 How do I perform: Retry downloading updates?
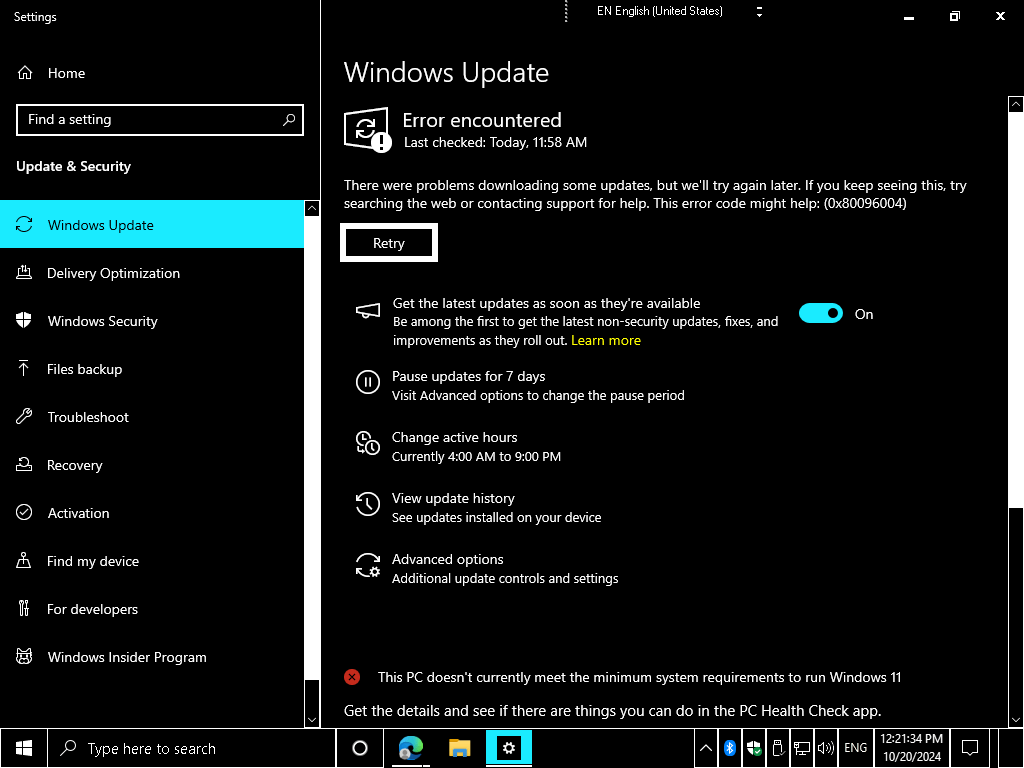(x=389, y=243)
